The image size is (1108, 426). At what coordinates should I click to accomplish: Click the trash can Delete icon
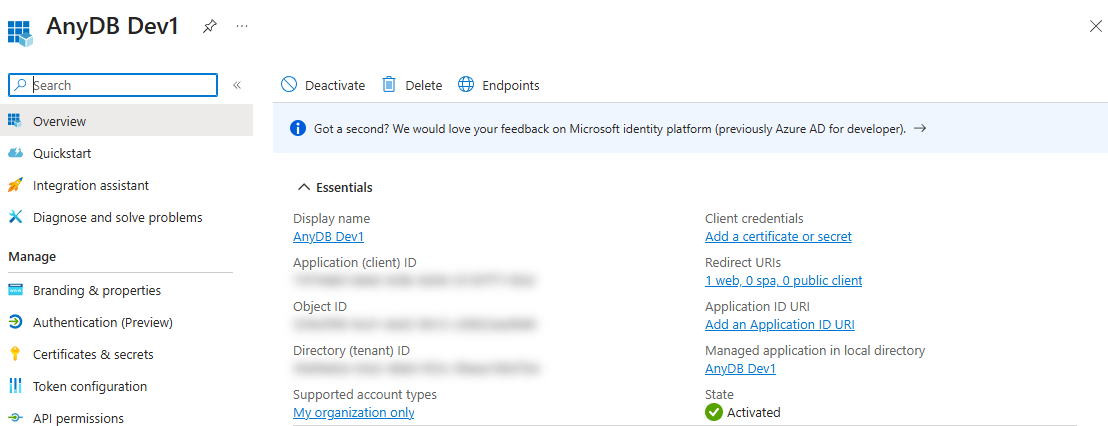(x=389, y=85)
